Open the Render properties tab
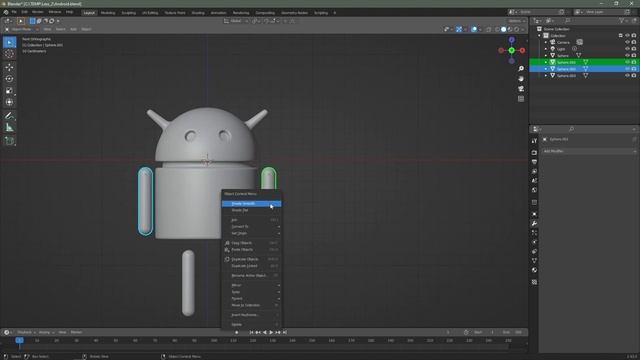640x360 pixels. coord(534,153)
